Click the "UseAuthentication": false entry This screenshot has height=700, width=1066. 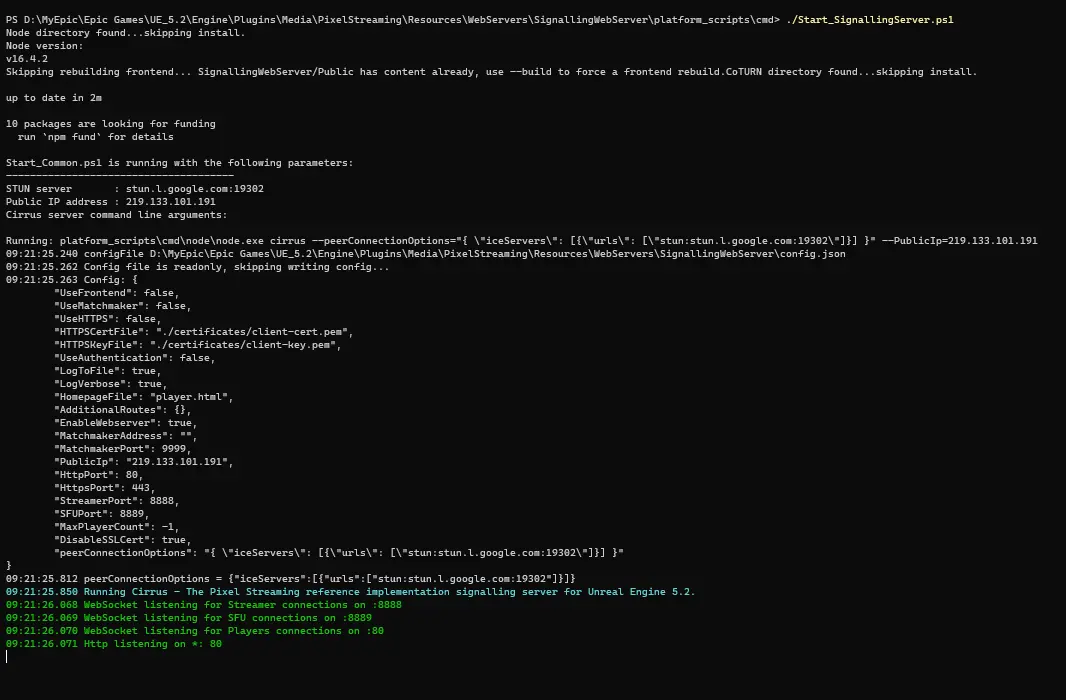click(135, 357)
